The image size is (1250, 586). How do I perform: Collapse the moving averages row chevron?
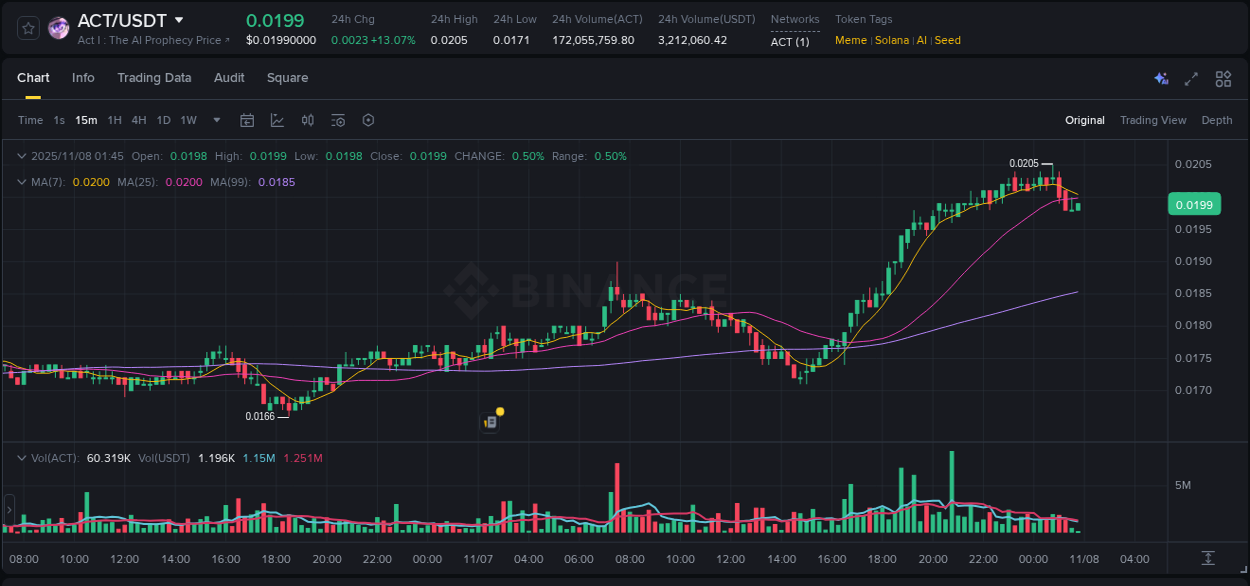pos(21,182)
